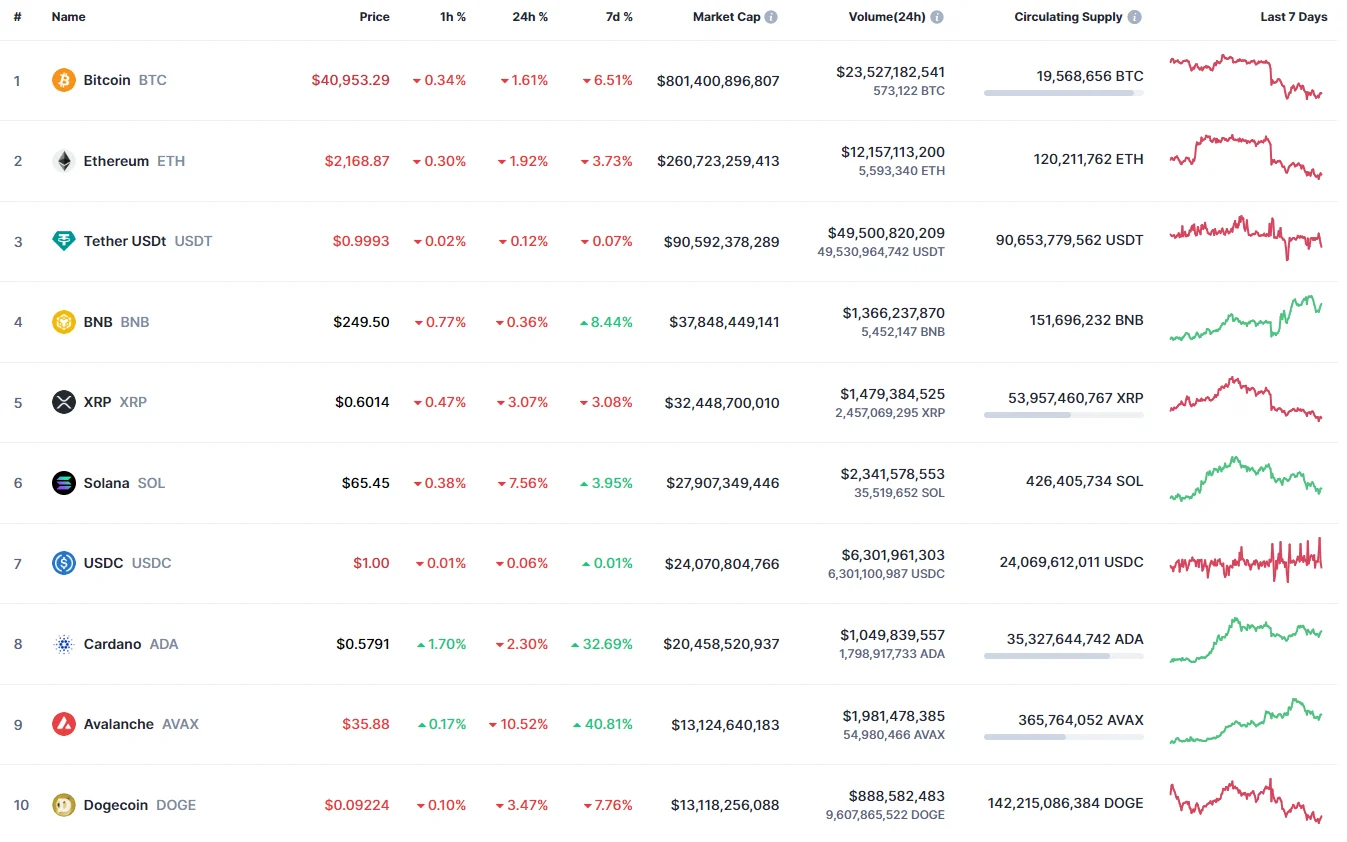Click the Market Cap info icon
The image size is (1347, 842).
[x=771, y=17]
